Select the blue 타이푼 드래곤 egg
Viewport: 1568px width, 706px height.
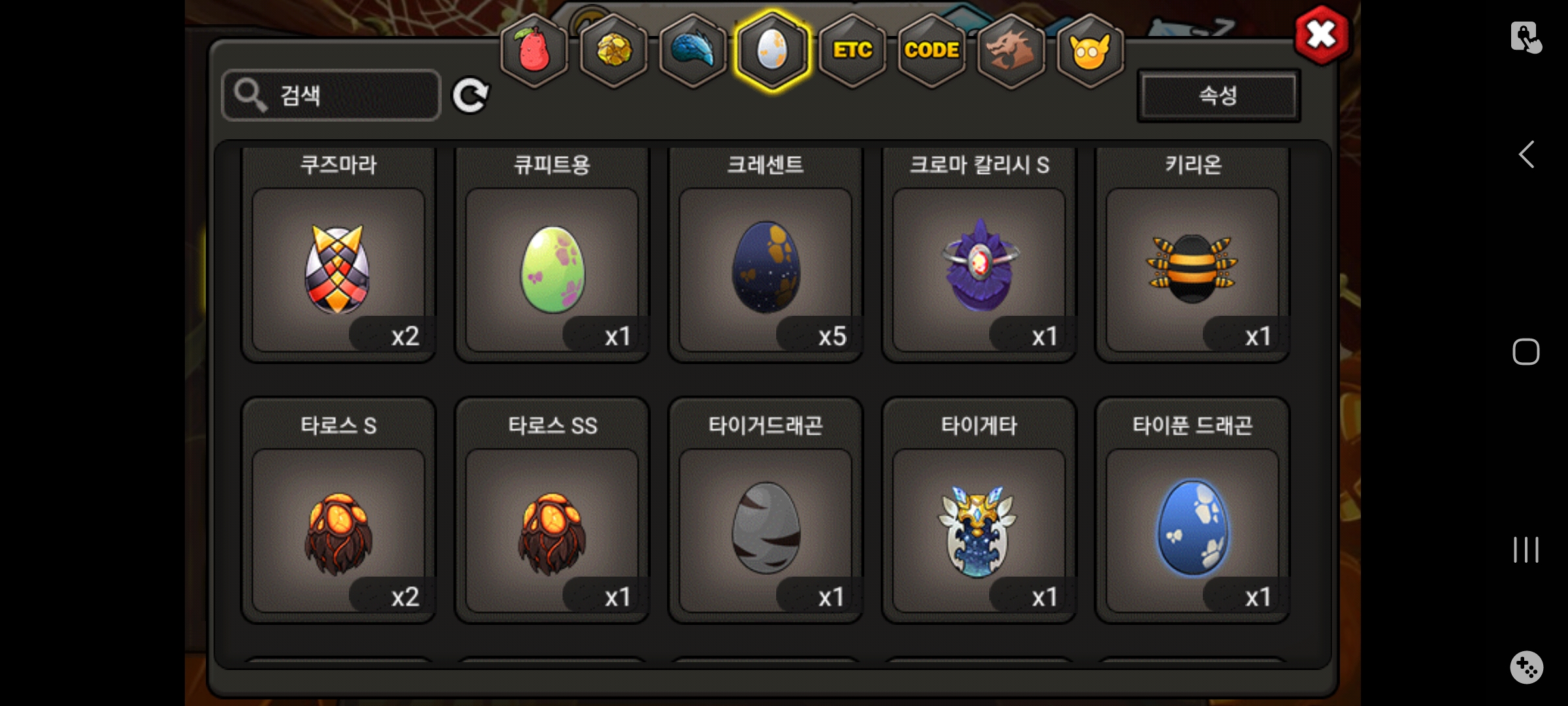point(1193,511)
